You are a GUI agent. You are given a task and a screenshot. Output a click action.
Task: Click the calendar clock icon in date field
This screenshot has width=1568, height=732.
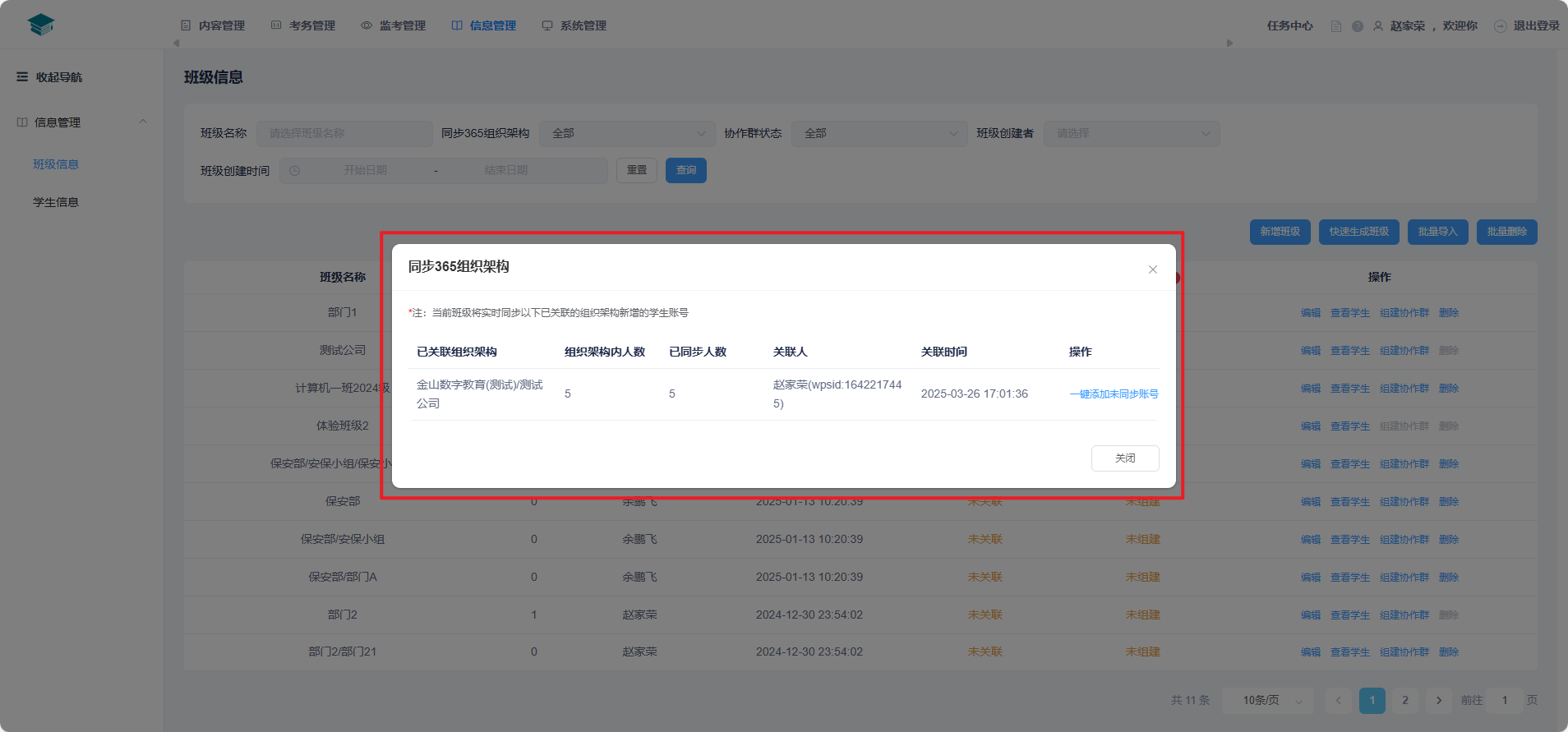tap(294, 171)
